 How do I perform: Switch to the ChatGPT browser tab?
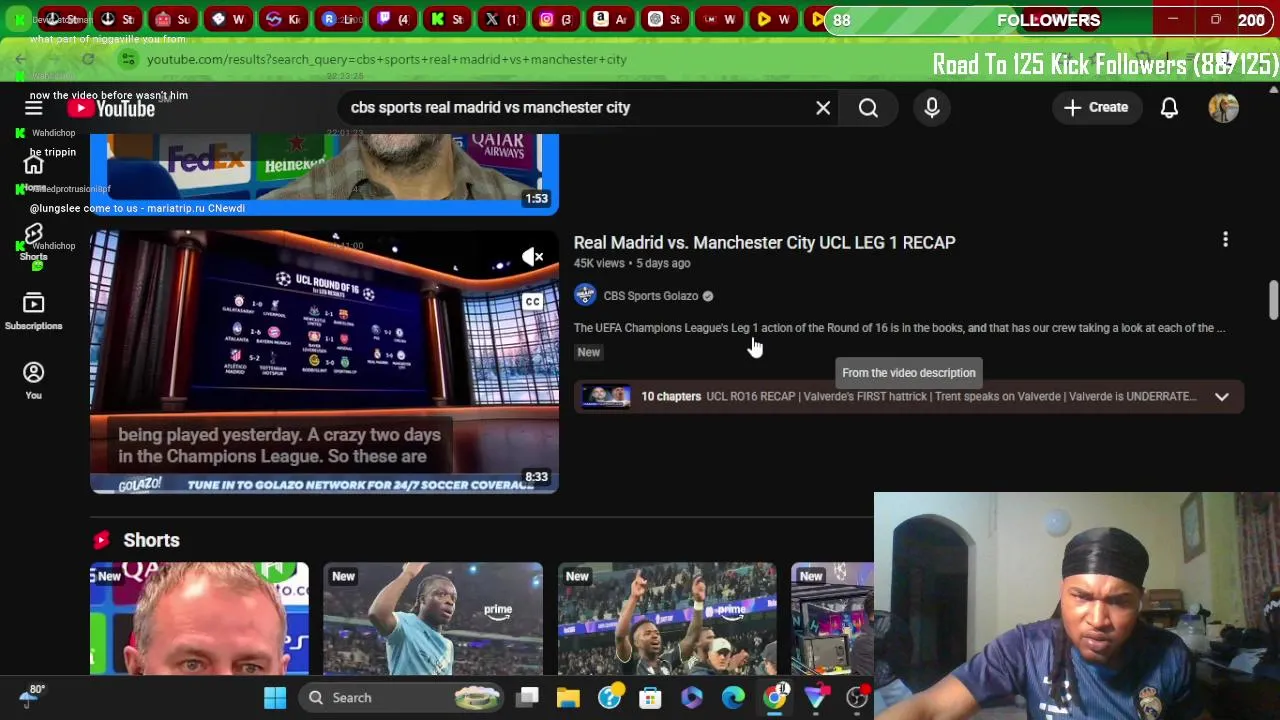tap(664, 19)
